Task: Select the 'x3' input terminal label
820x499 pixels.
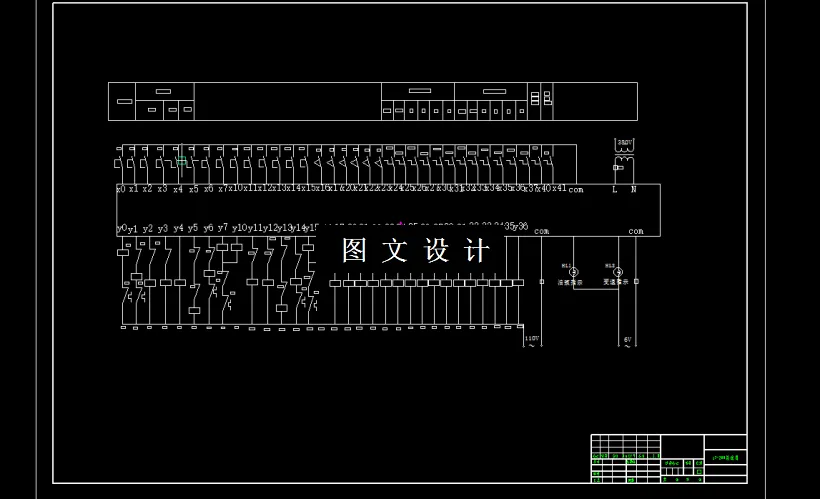Action: 162,189
